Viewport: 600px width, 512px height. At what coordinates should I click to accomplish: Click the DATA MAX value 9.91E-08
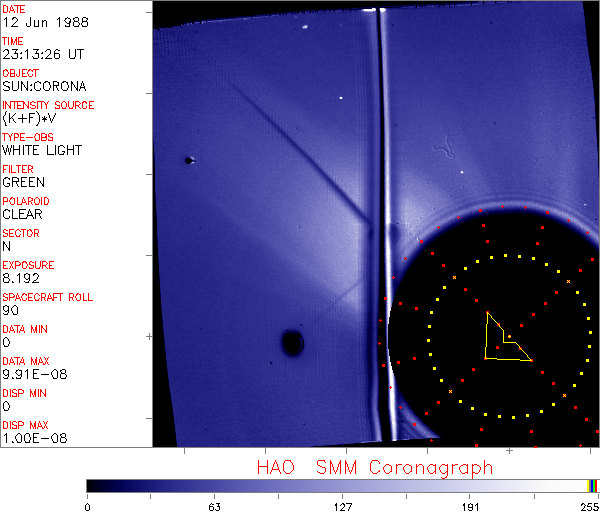point(31,375)
